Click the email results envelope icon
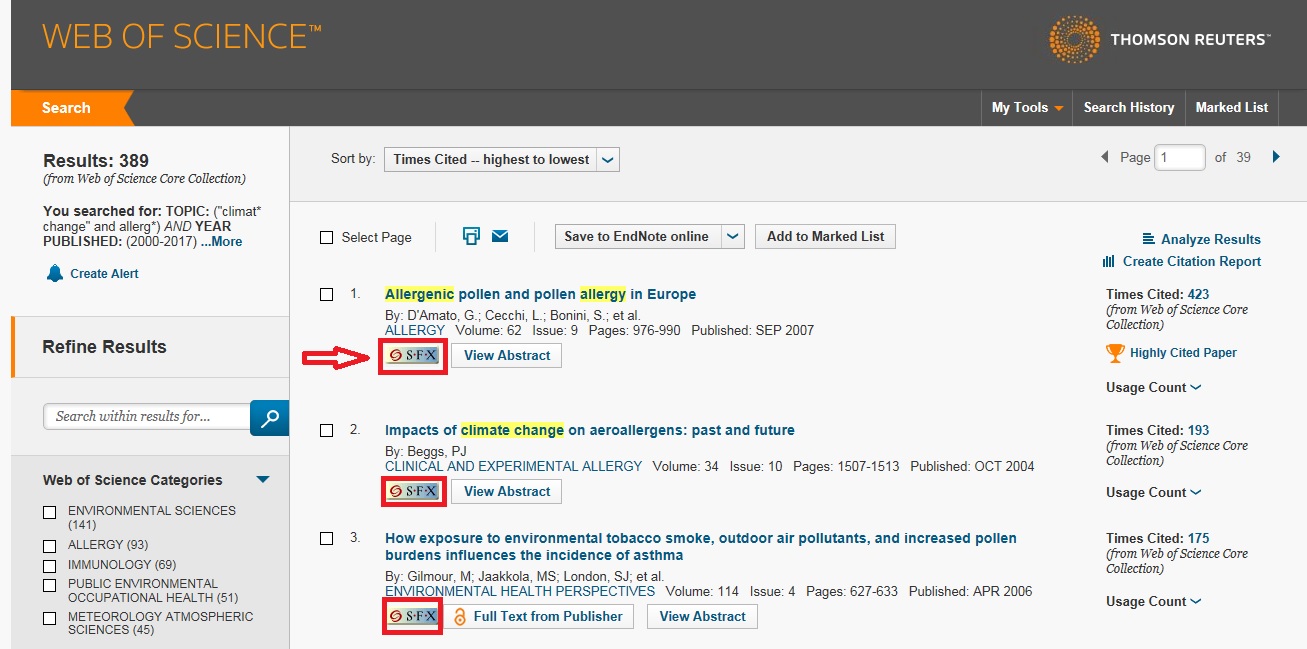1307x649 pixels. pyautogui.click(x=500, y=236)
